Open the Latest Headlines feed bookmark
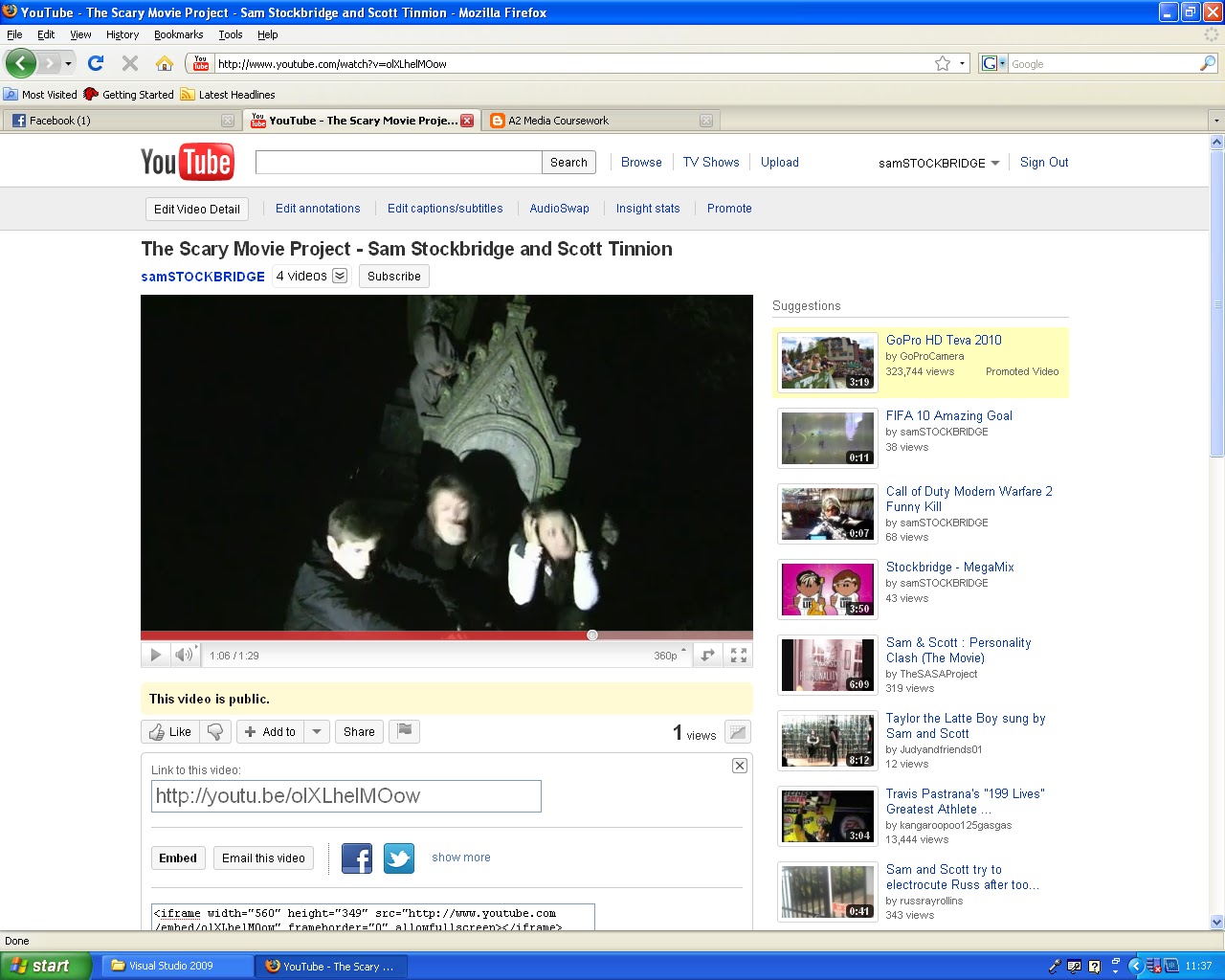Image resolution: width=1225 pixels, height=980 pixels. click(228, 95)
